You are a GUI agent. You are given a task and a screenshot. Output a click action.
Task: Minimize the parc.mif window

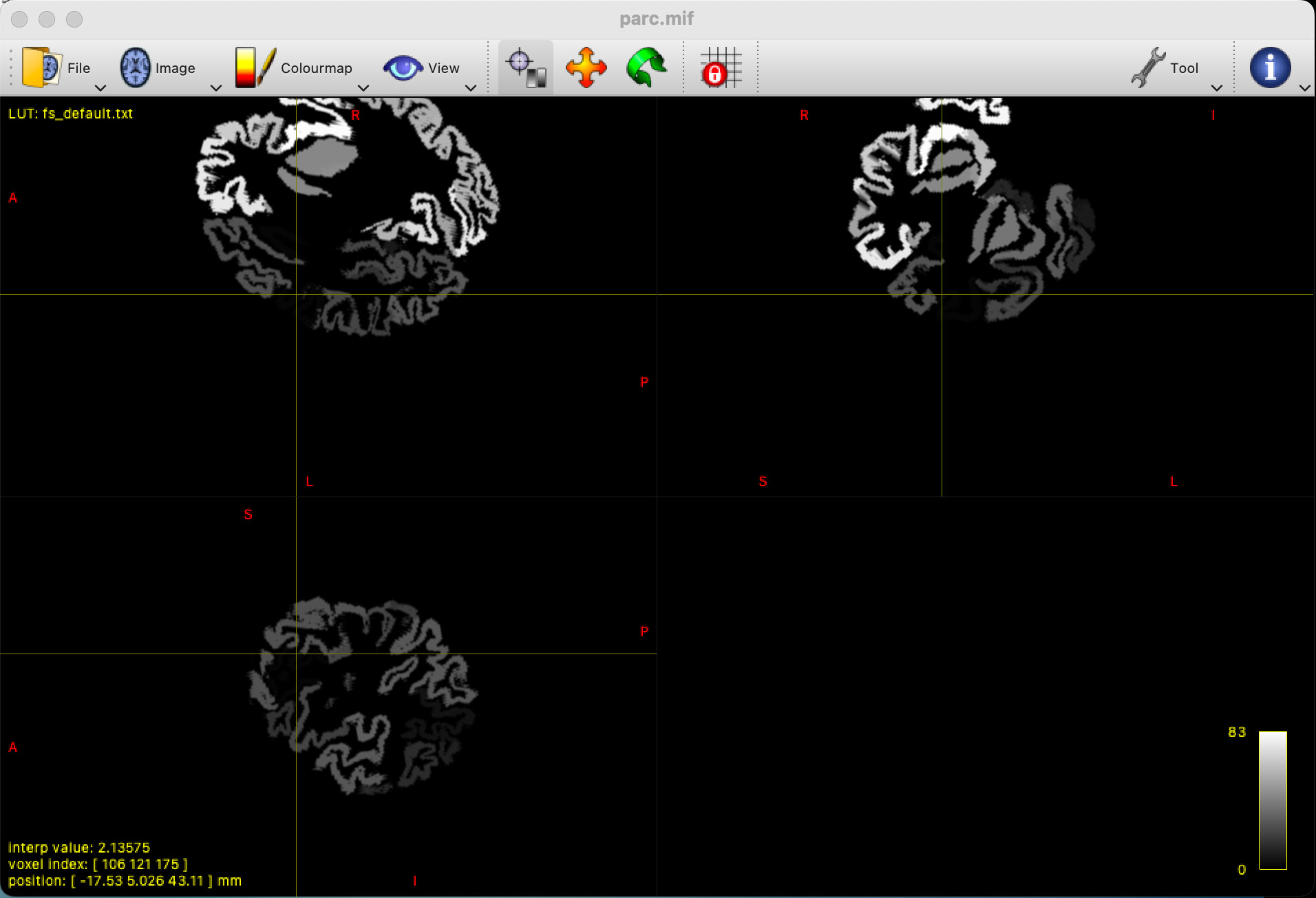(x=47, y=19)
